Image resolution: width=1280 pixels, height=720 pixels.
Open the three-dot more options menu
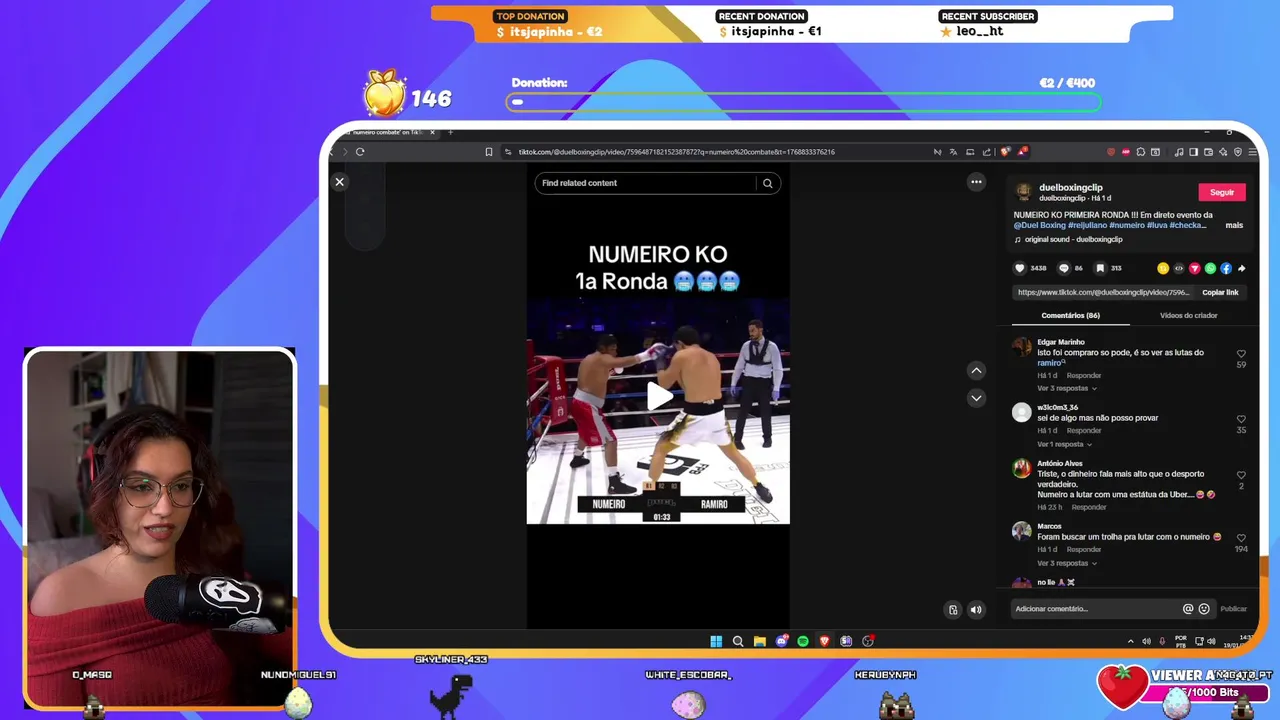976,182
